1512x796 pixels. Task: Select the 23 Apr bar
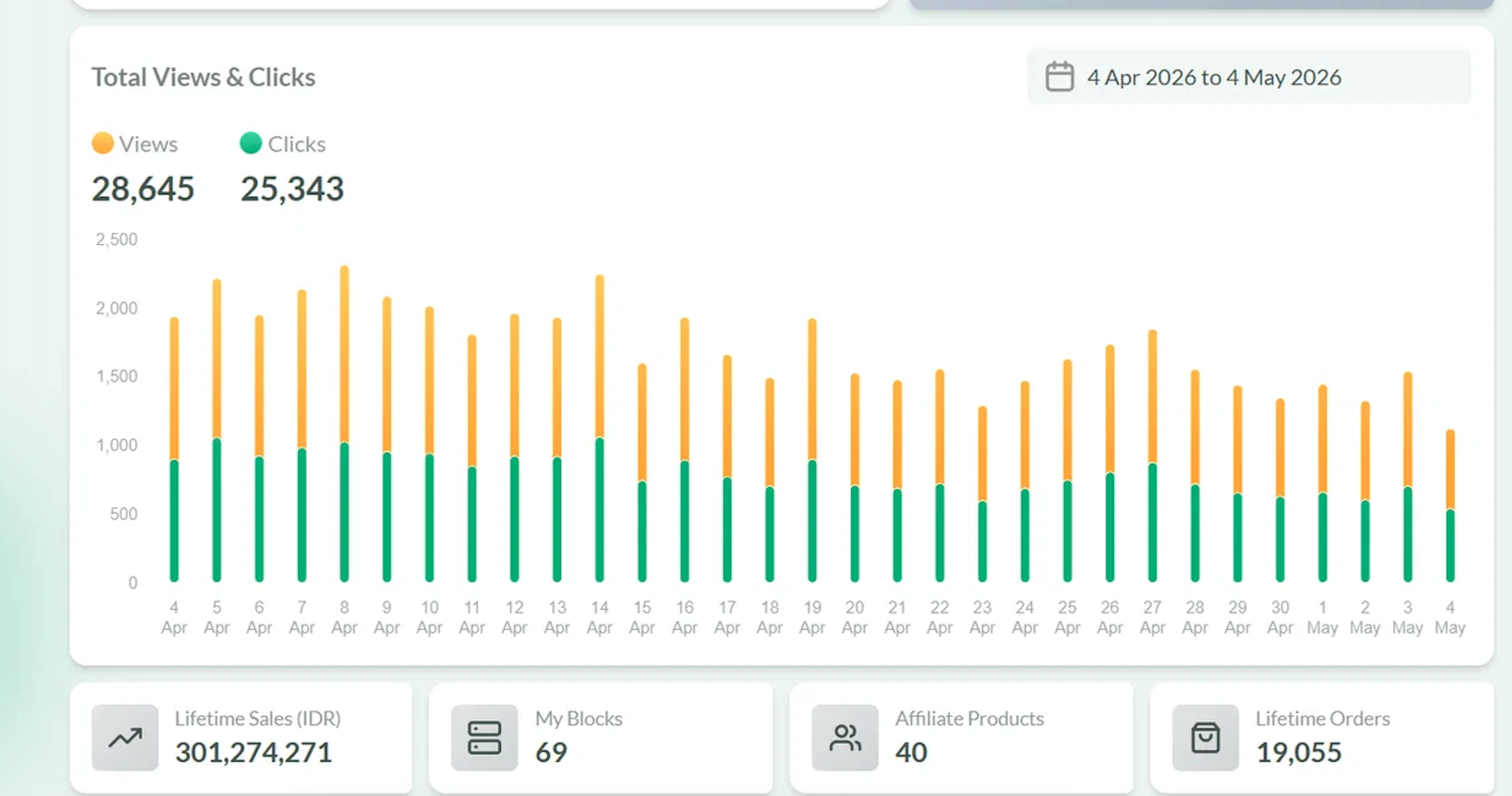pyautogui.click(x=982, y=494)
